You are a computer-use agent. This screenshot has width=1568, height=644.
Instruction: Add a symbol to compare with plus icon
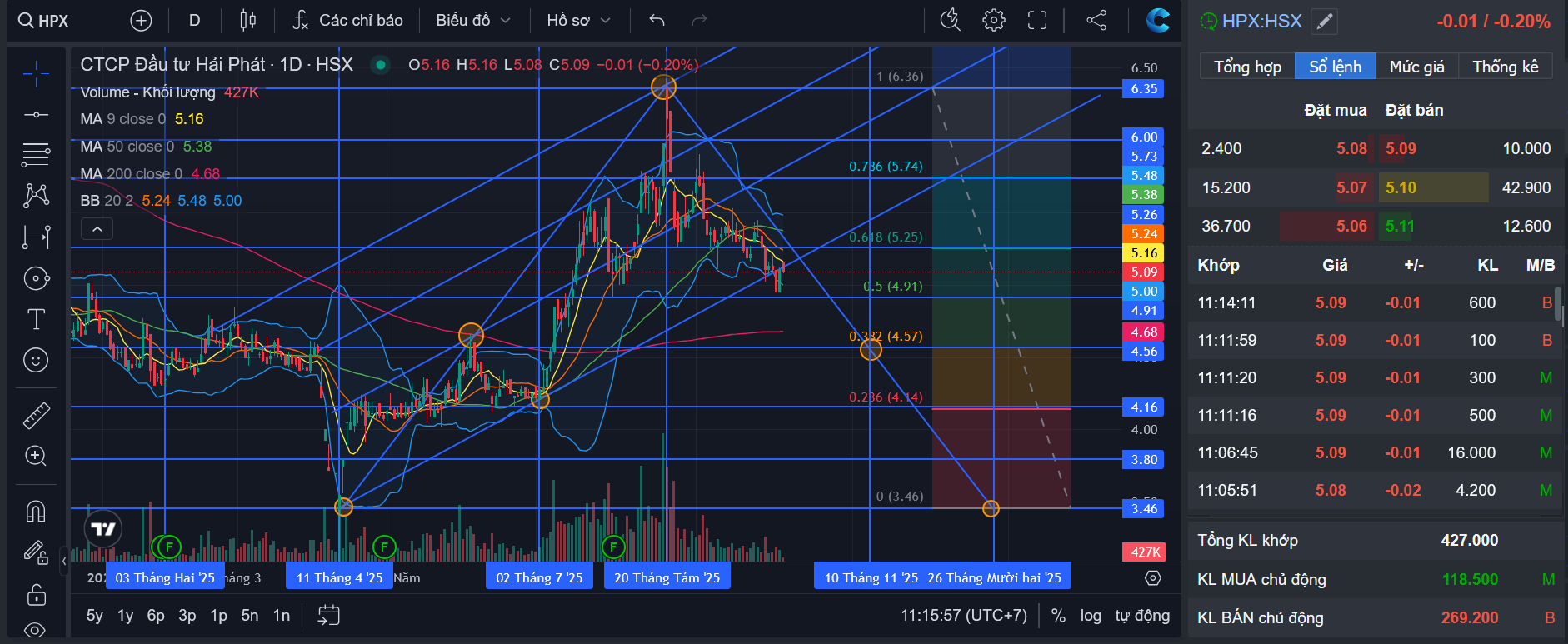142,21
